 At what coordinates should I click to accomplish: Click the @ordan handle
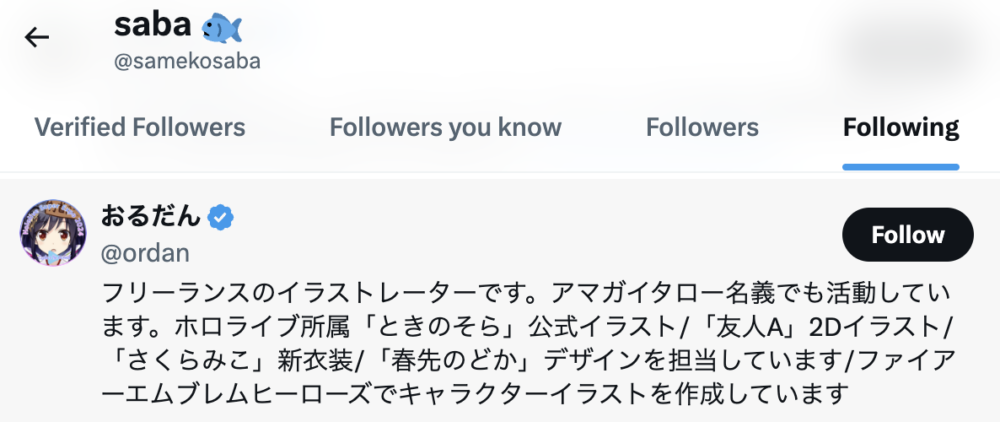click(145, 253)
